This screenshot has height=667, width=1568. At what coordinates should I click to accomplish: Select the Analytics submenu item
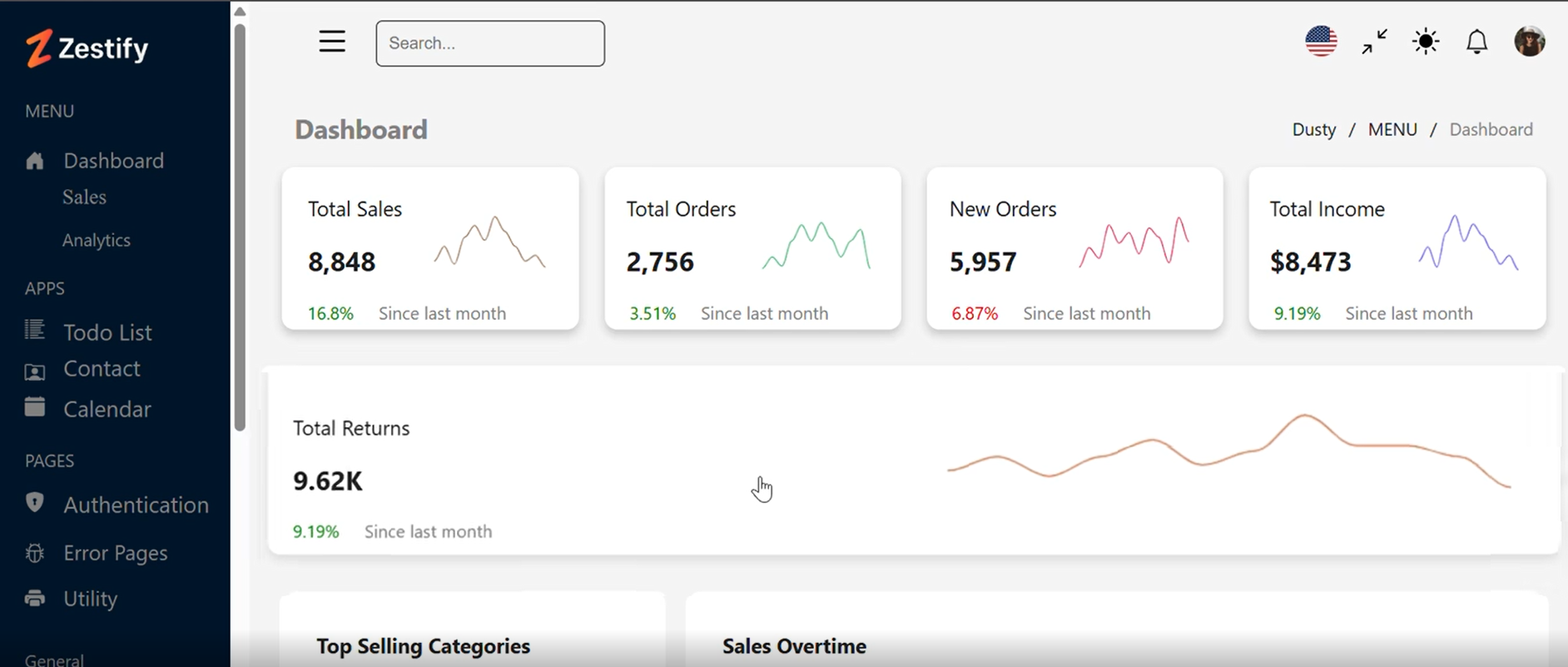coord(97,240)
